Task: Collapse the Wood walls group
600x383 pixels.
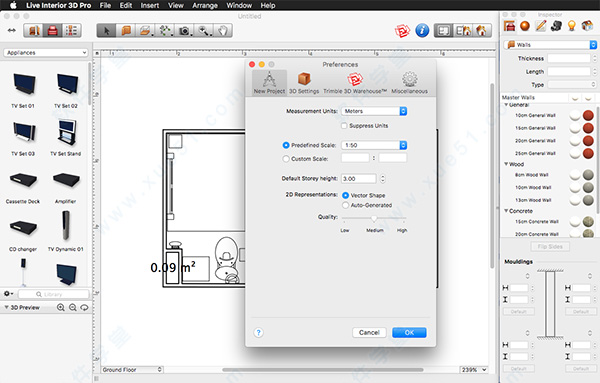Action: coord(506,164)
